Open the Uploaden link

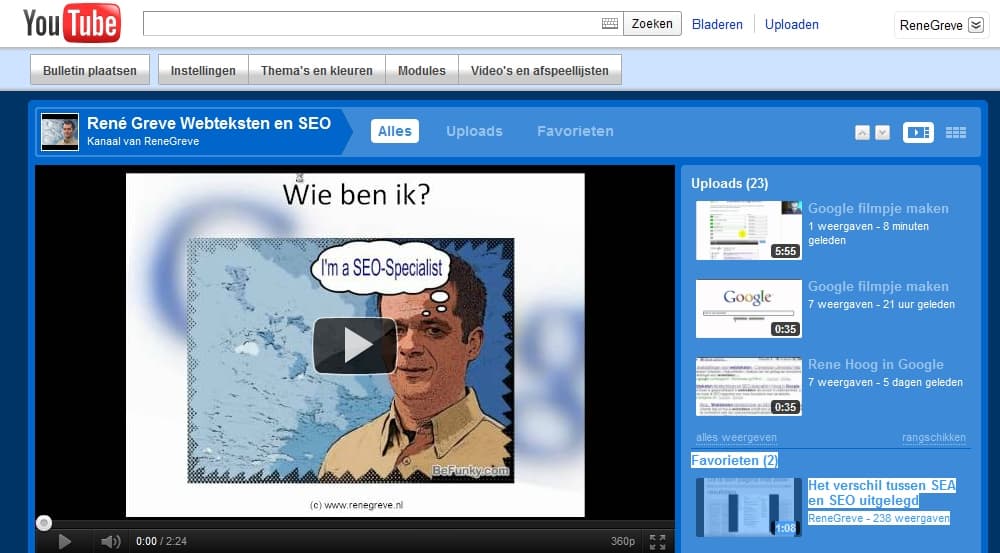(791, 24)
